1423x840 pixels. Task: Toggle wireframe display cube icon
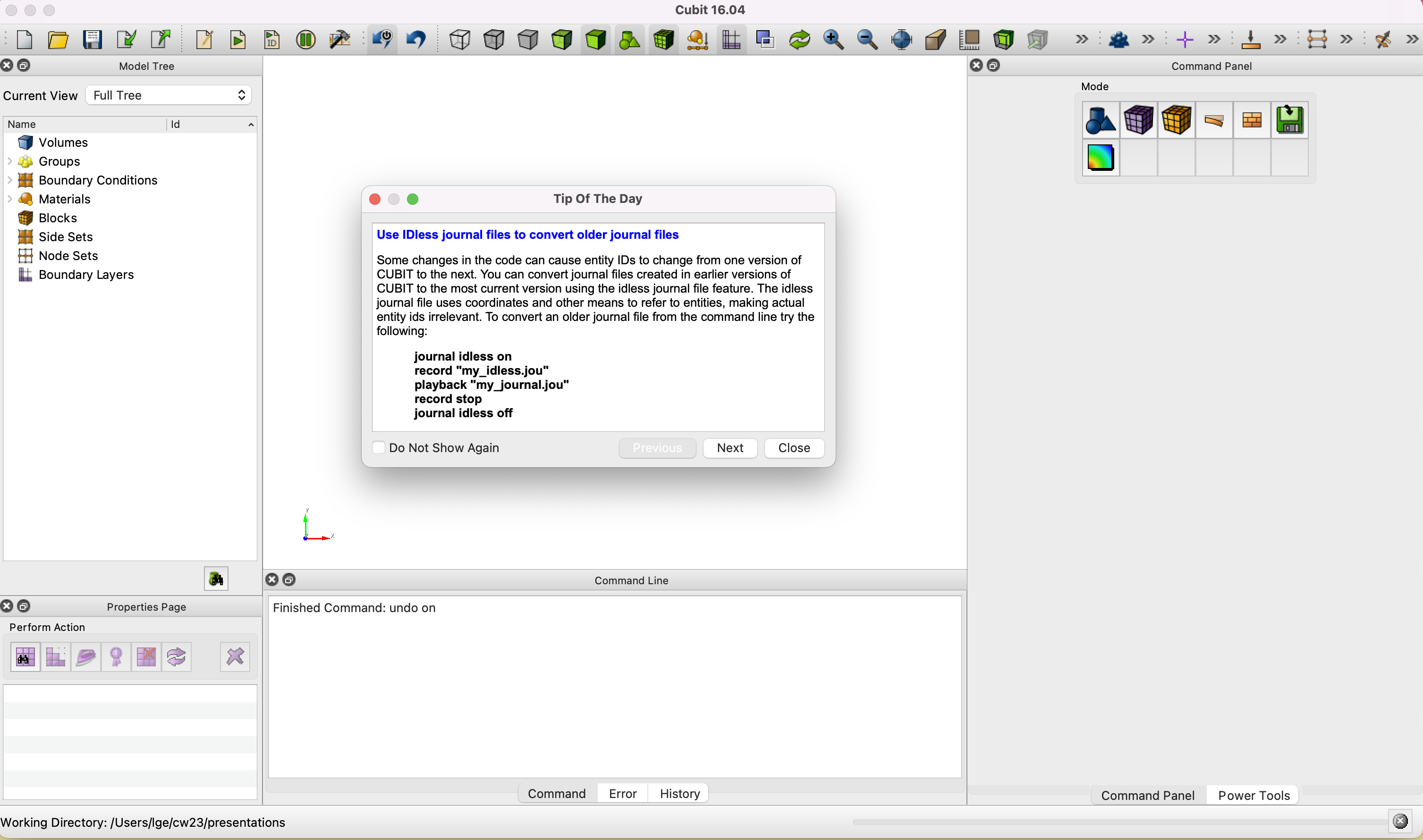click(460, 40)
